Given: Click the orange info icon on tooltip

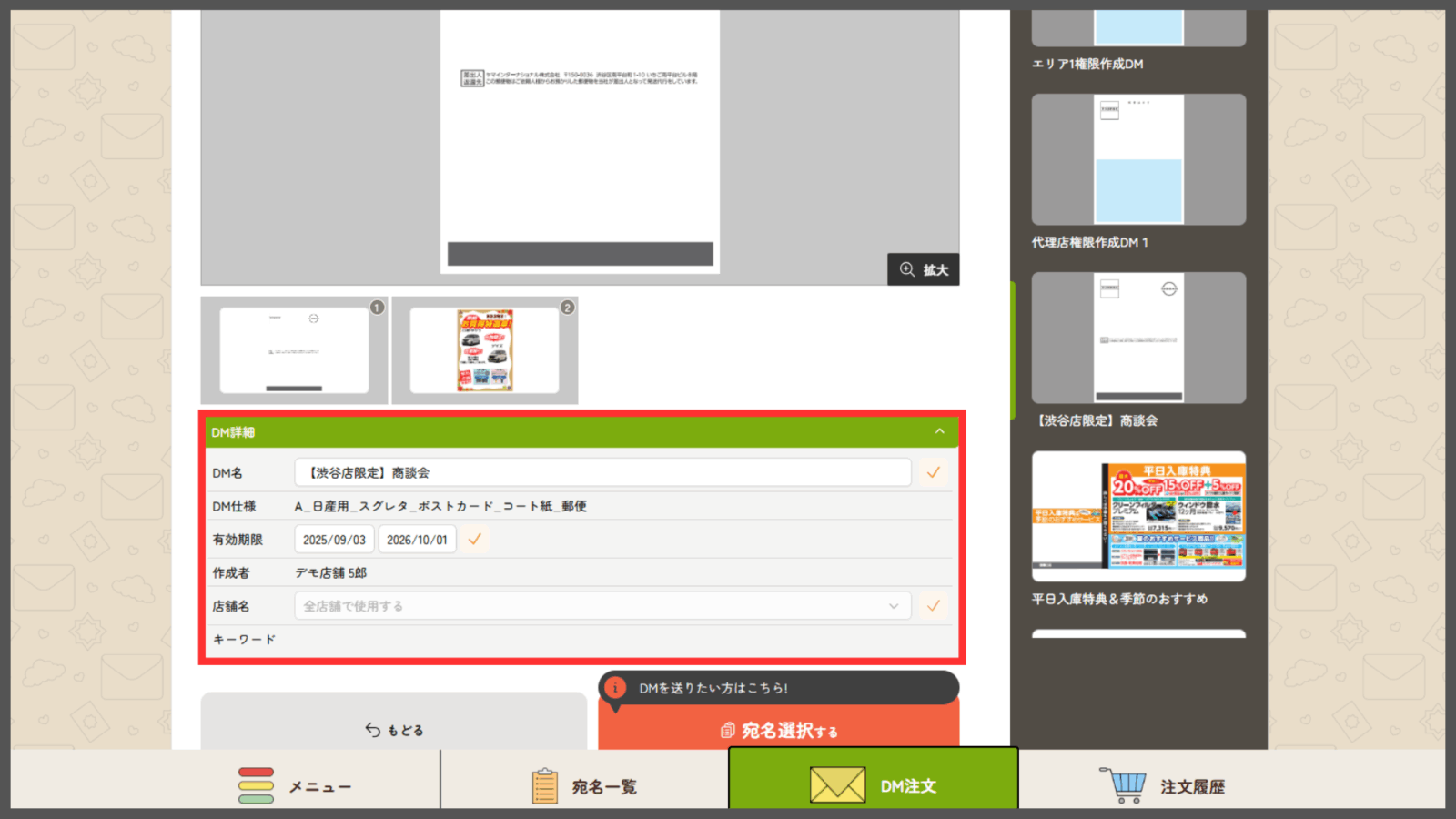Looking at the screenshot, I should point(616,688).
